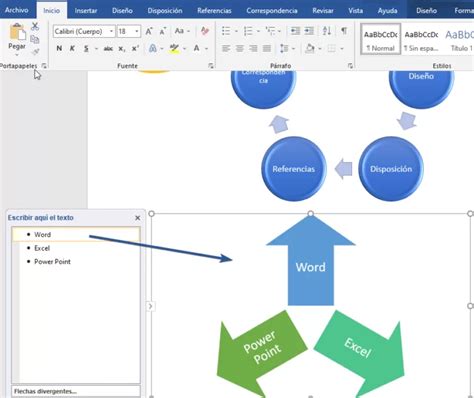Click the multilevel list icon
The width and height of the screenshot is (474, 398).
(270, 31)
